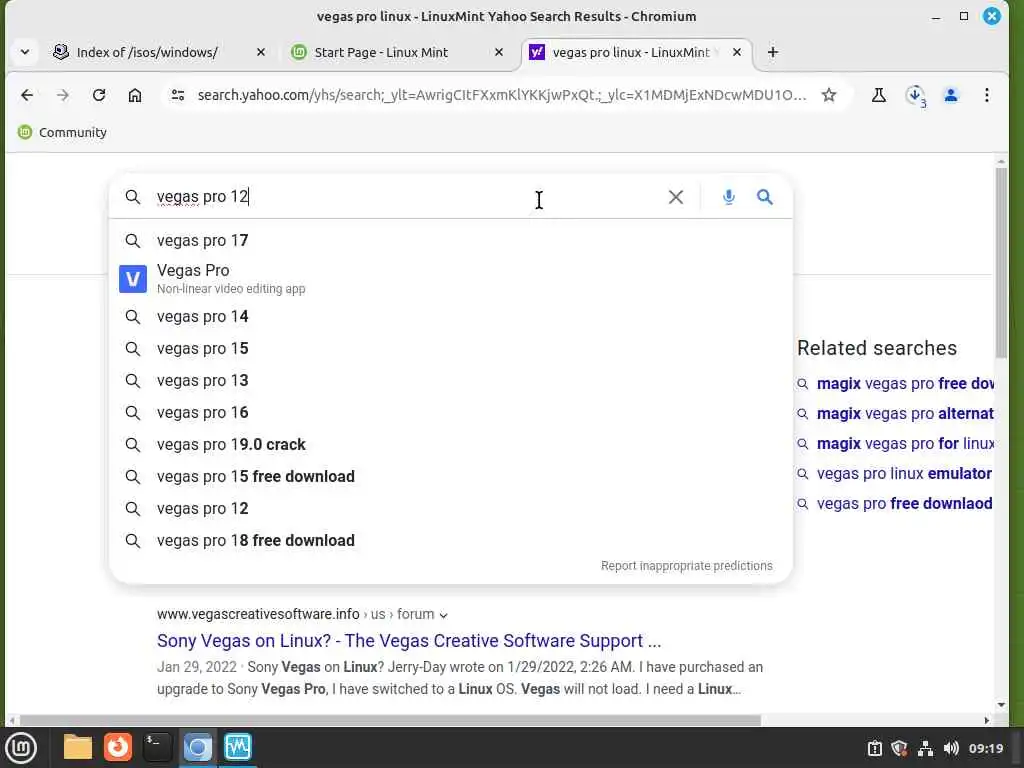Choose suggestion vegas pro 13

[x=451, y=381]
